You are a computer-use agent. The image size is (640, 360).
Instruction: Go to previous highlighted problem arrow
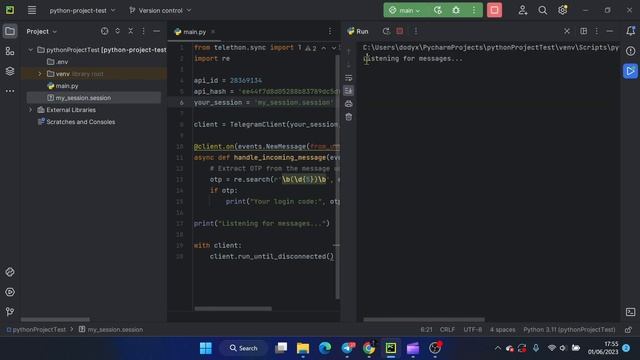pos(324,48)
